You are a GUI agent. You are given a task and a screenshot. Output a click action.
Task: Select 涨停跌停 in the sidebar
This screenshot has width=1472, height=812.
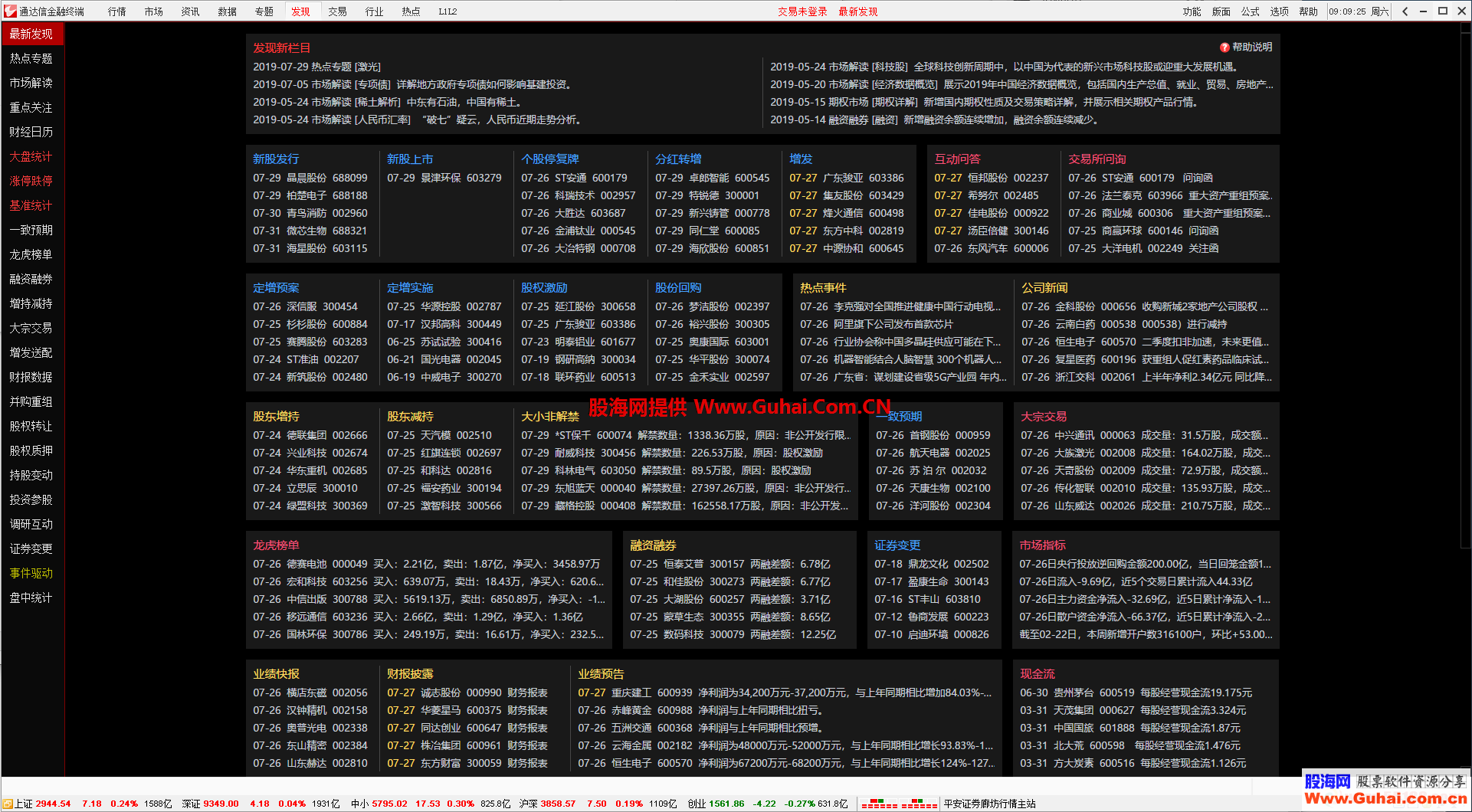[31, 181]
